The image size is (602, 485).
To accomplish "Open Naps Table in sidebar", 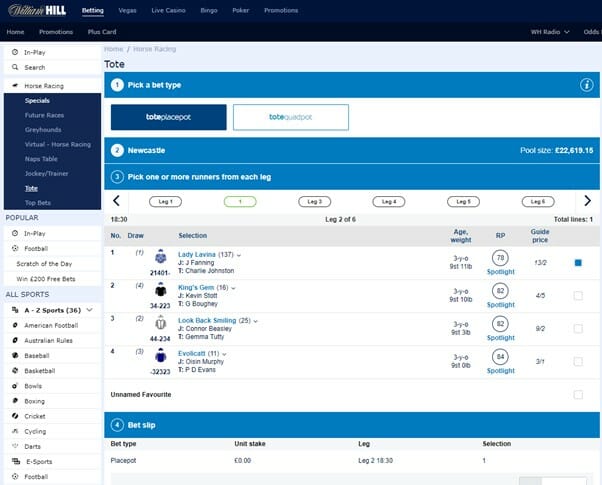I will click(x=41, y=159).
